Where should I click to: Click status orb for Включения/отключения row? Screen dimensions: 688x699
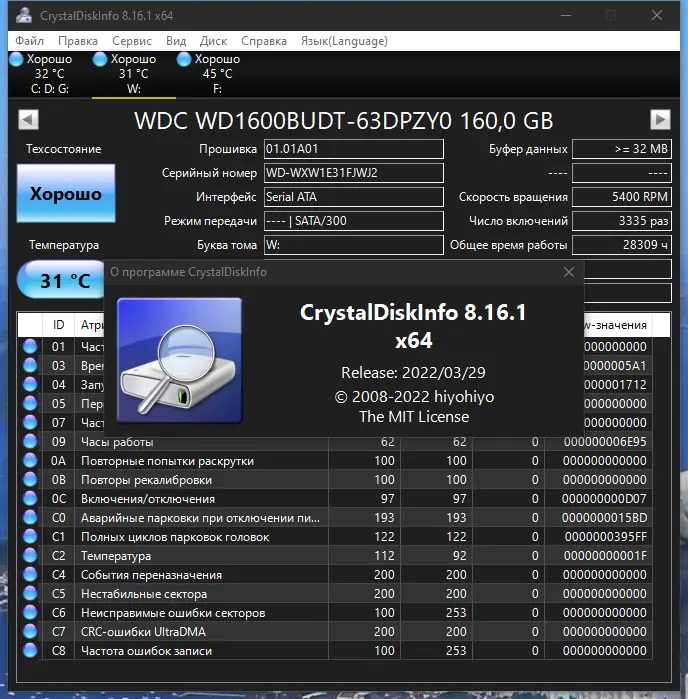click(30, 498)
